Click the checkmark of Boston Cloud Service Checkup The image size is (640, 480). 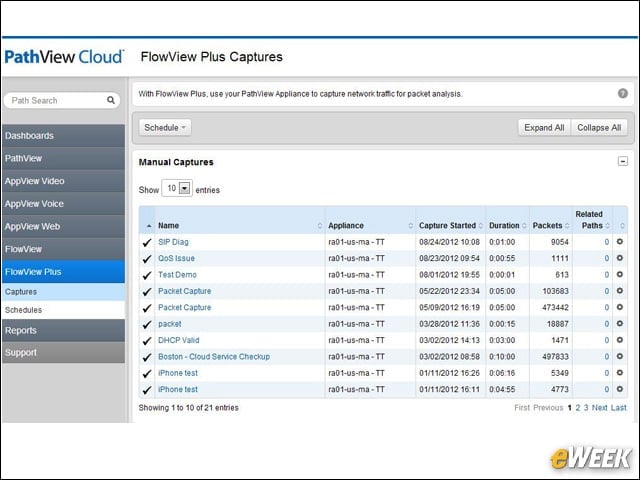coord(147,357)
